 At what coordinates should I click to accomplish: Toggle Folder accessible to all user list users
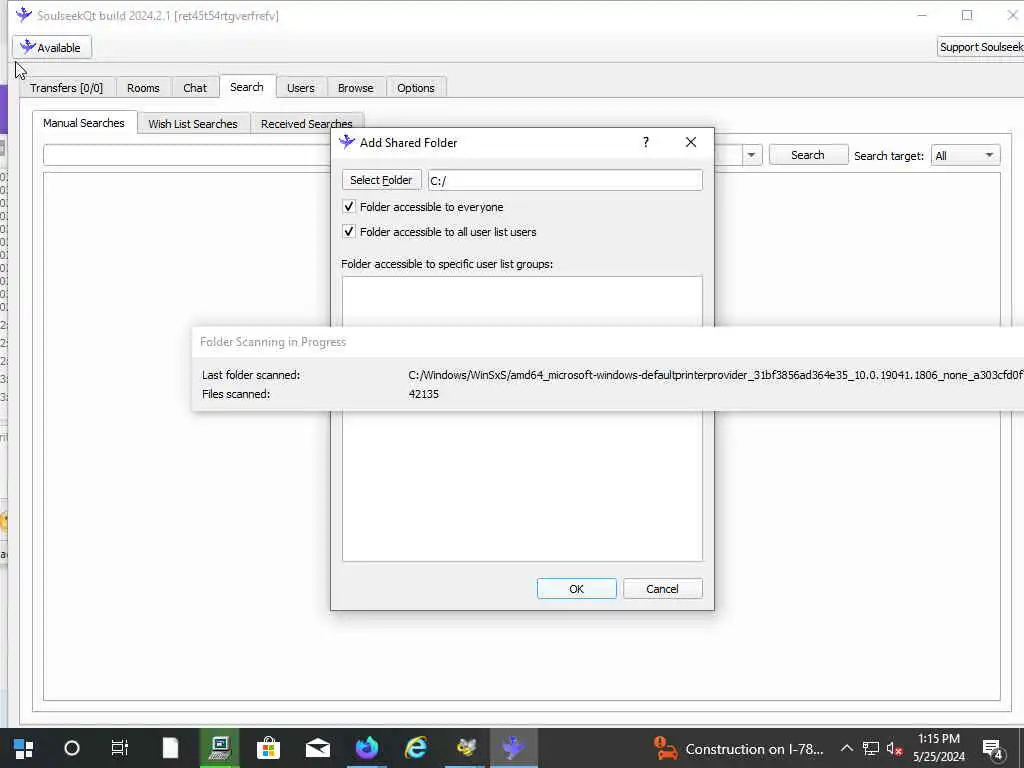[x=349, y=232]
